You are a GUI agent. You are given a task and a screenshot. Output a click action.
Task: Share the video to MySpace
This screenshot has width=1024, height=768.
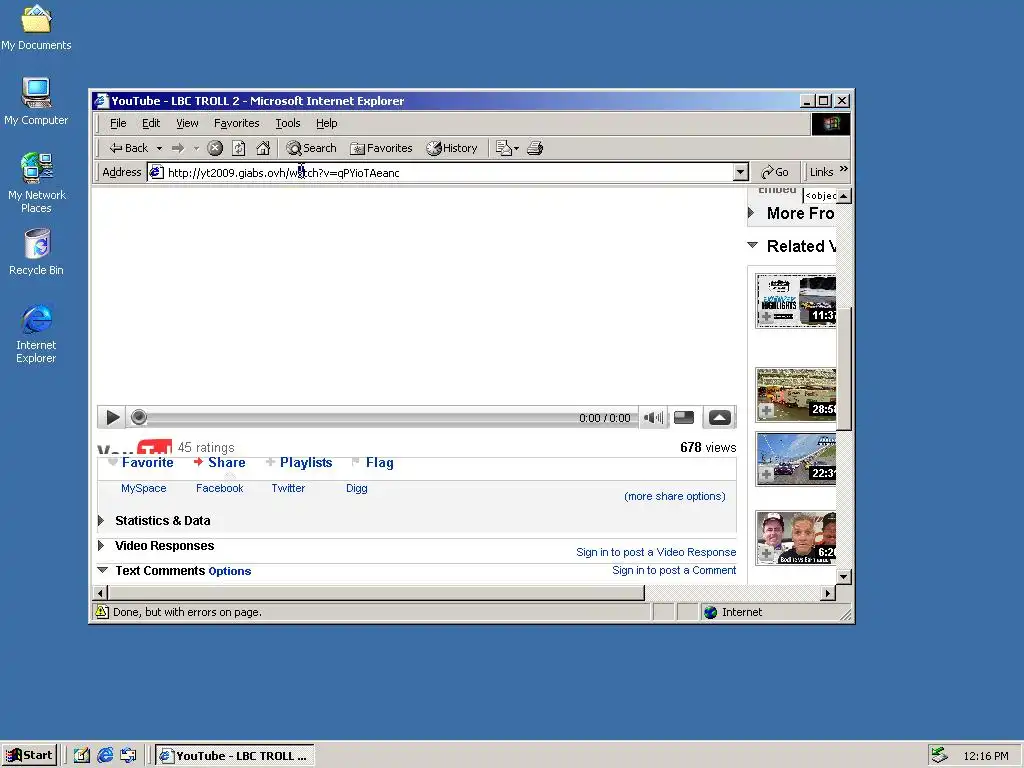144,488
